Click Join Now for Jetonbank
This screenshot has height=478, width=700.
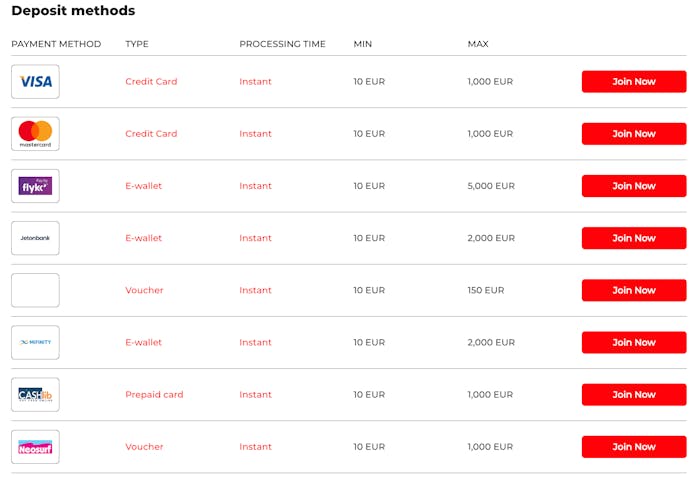click(634, 238)
